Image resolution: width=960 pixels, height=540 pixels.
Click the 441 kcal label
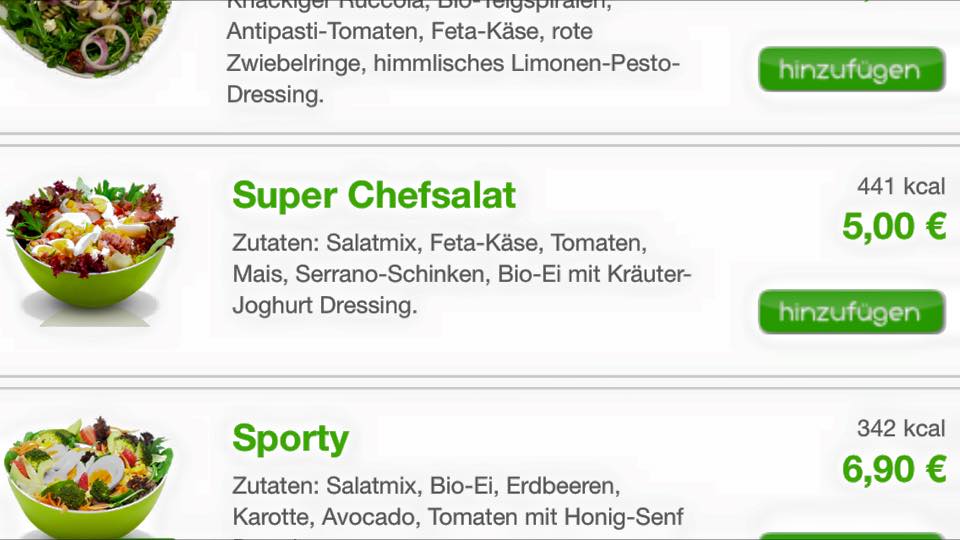point(901,186)
